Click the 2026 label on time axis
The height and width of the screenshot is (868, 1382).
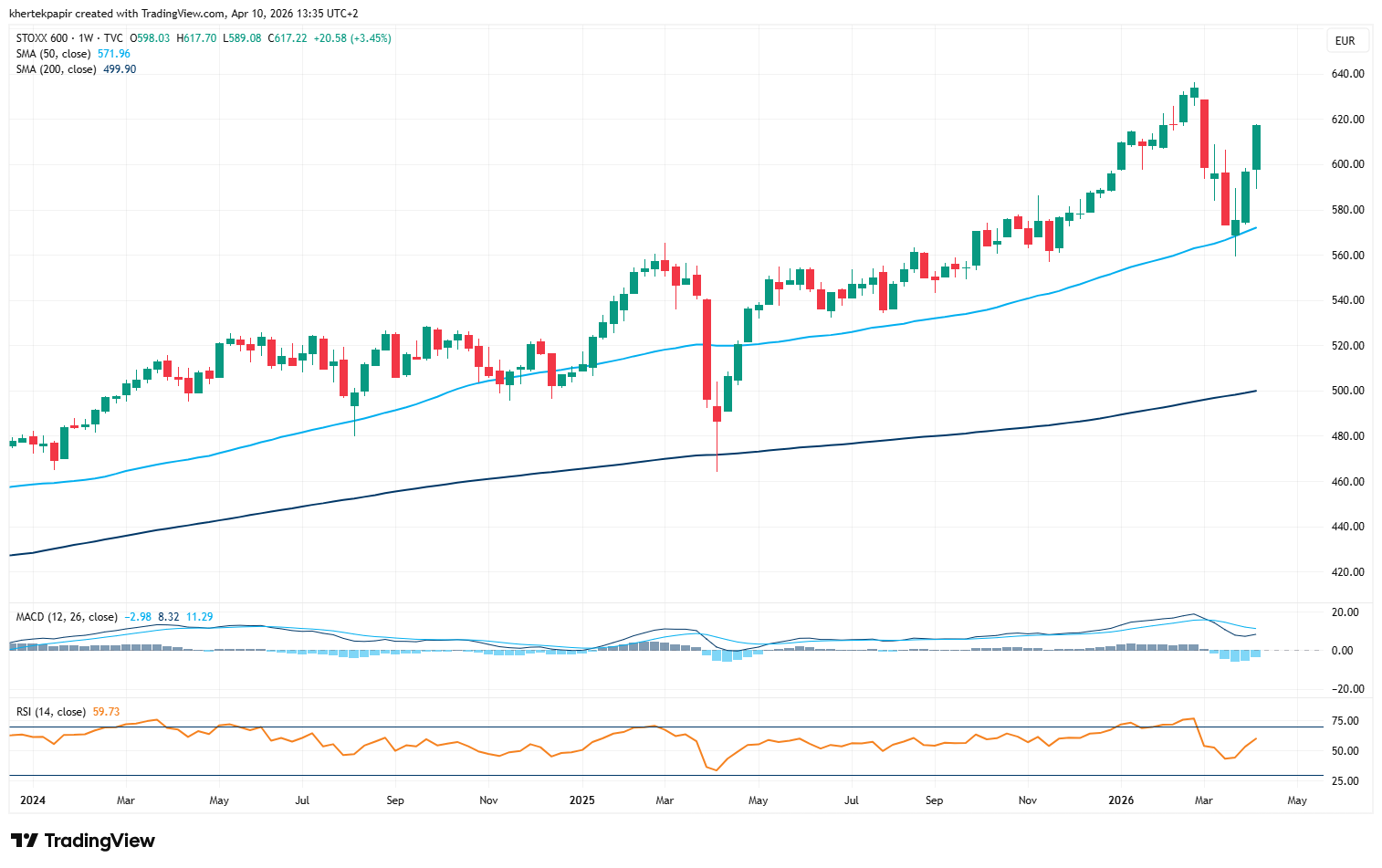[x=1121, y=800]
